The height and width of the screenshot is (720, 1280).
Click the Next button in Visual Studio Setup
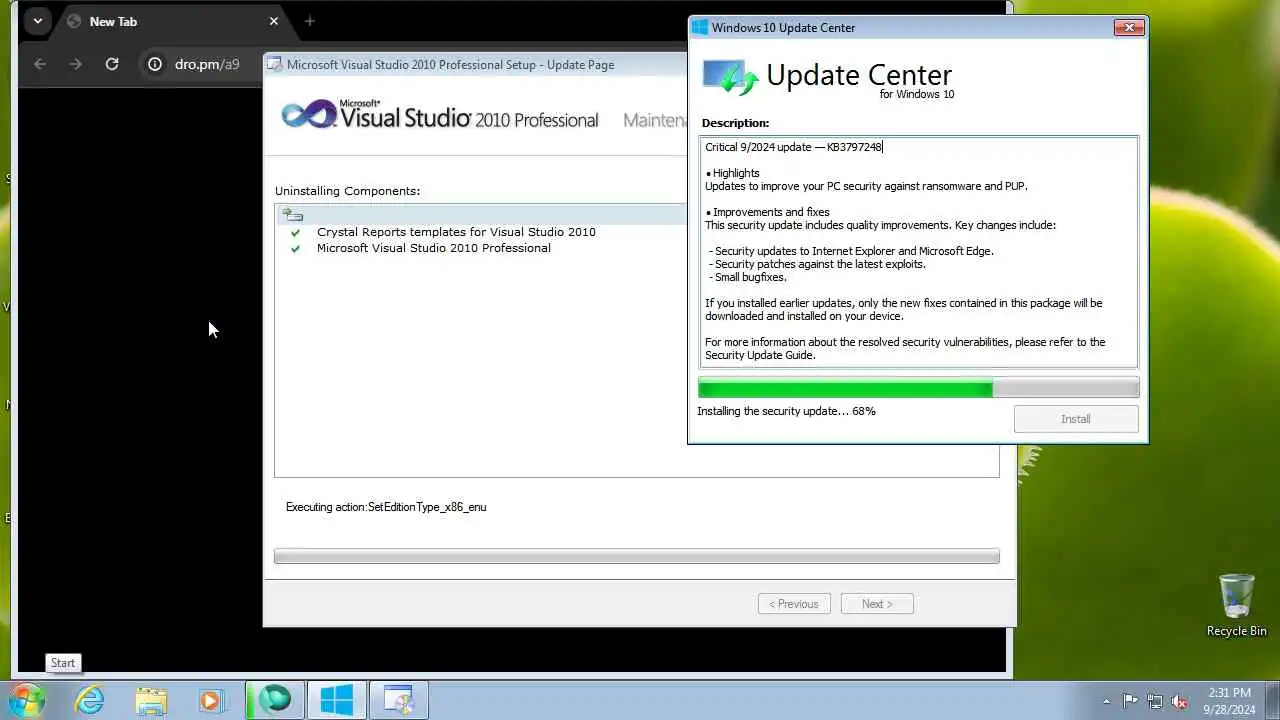pyautogui.click(x=877, y=604)
